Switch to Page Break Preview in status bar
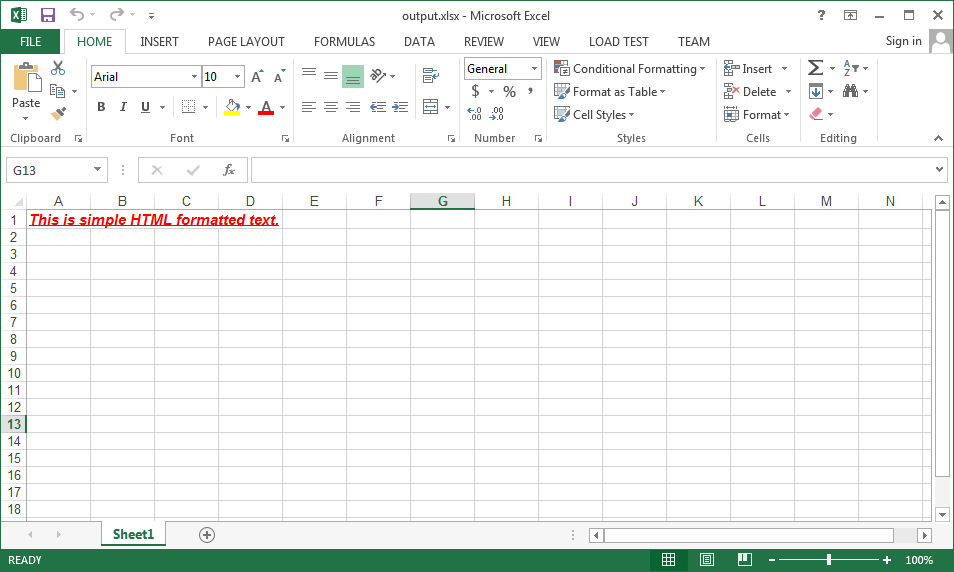The height and width of the screenshot is (572, 954). point(745,560)
